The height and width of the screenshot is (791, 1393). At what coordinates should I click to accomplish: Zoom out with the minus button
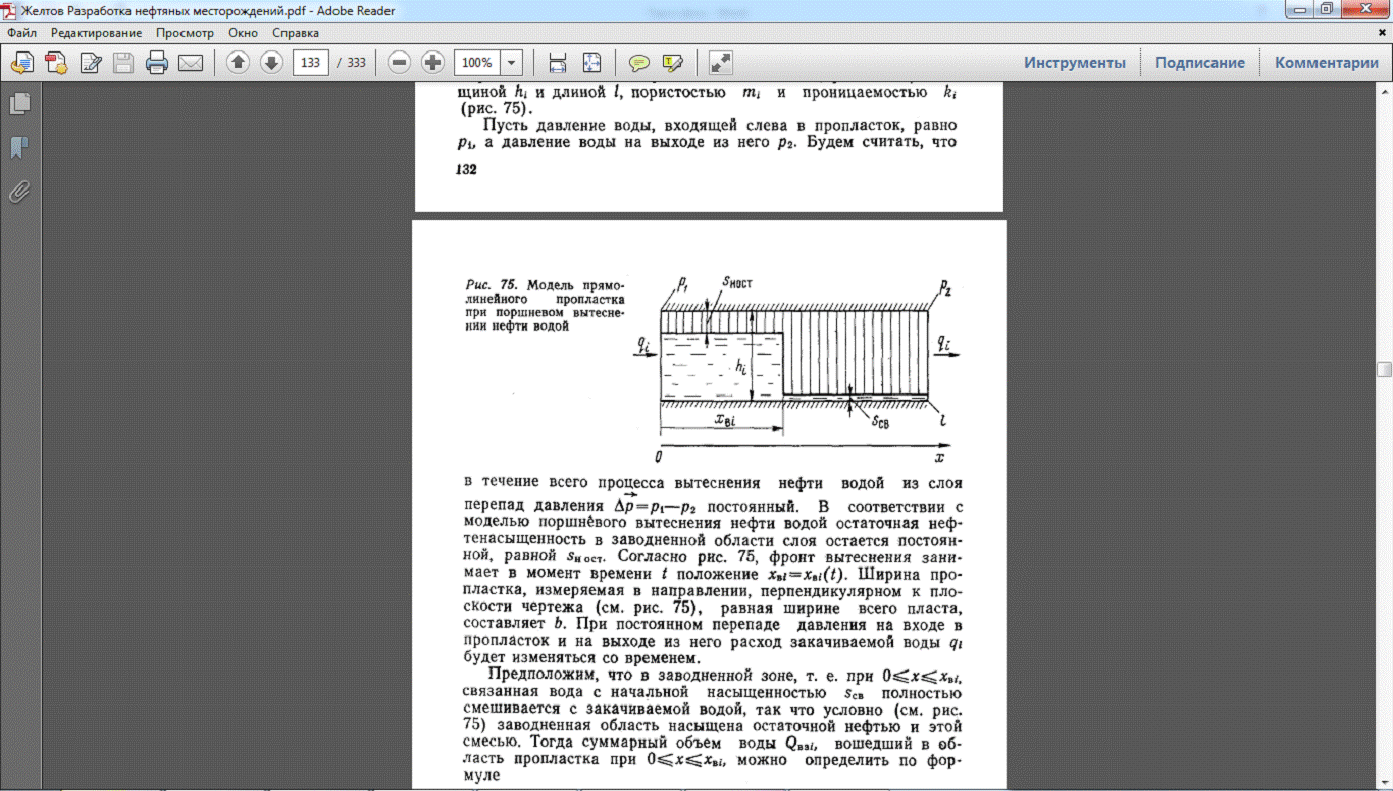(399, 63)
